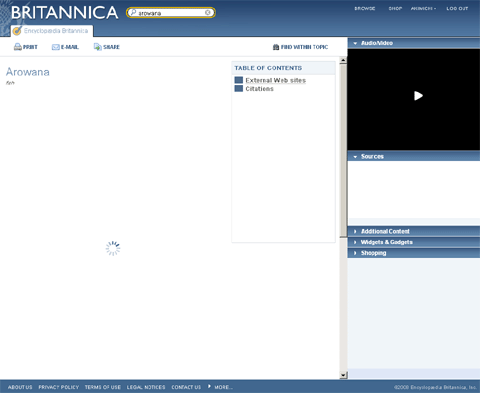Click the Find Within Topic binoculars icon

276,47
